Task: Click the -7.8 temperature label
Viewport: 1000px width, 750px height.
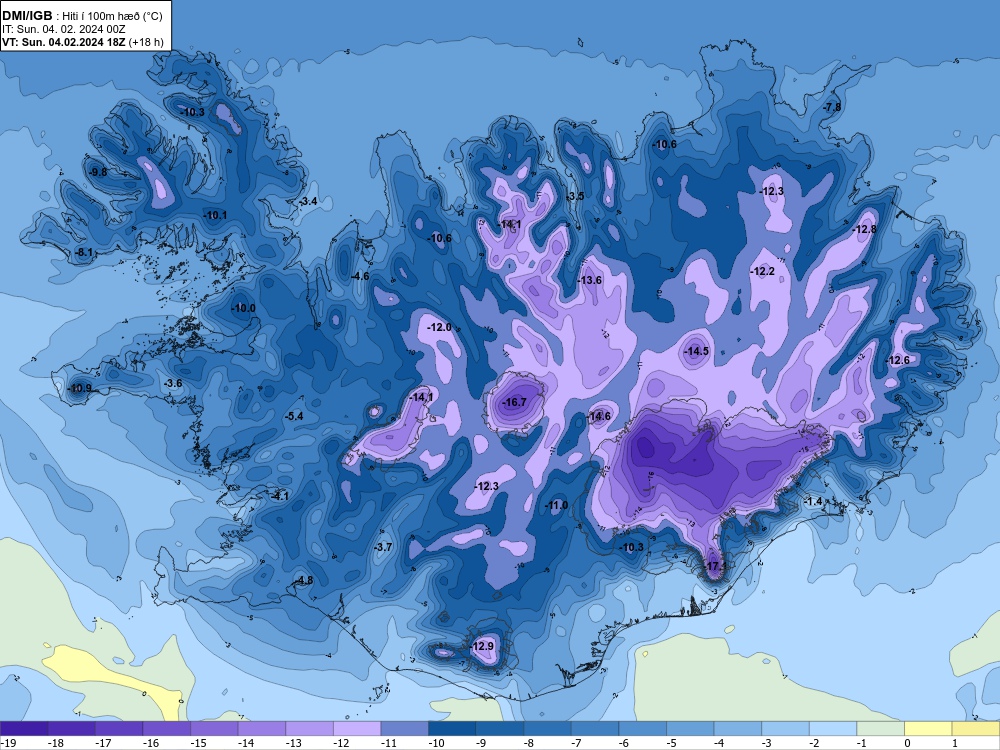Action: tap(832, 107)
